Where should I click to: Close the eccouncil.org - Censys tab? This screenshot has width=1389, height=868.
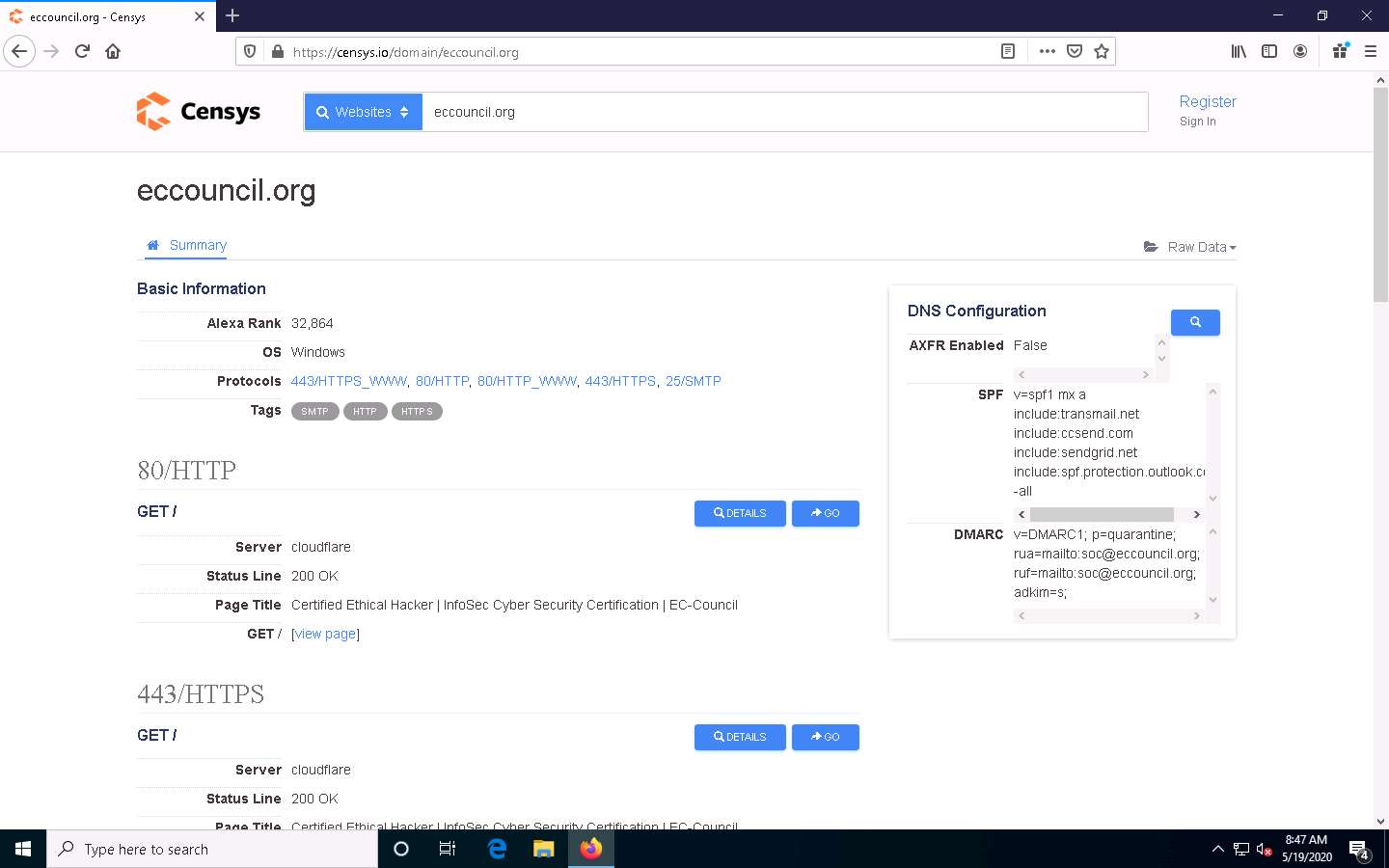200,16
